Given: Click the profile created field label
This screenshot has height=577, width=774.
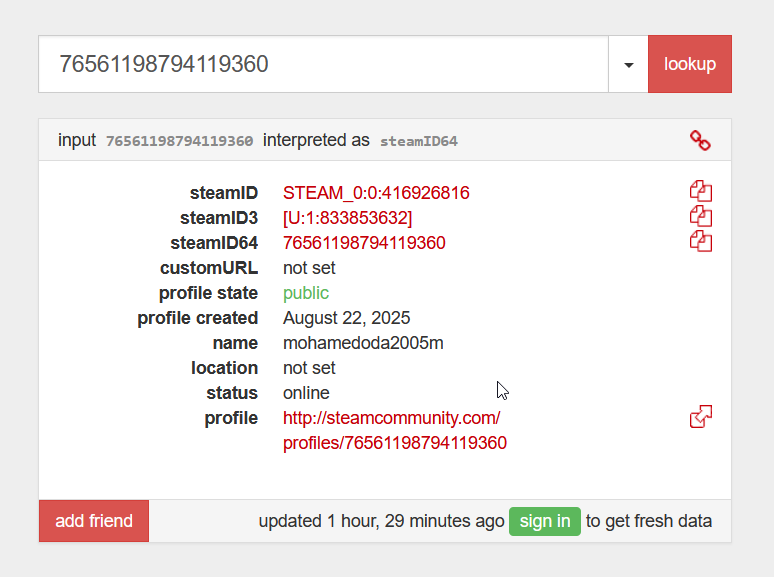Looking at the screenshot, I should [197, 318].
